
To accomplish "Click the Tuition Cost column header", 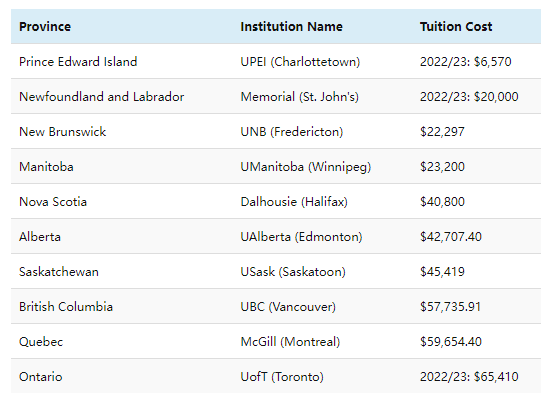I will [x=456, y=27].
